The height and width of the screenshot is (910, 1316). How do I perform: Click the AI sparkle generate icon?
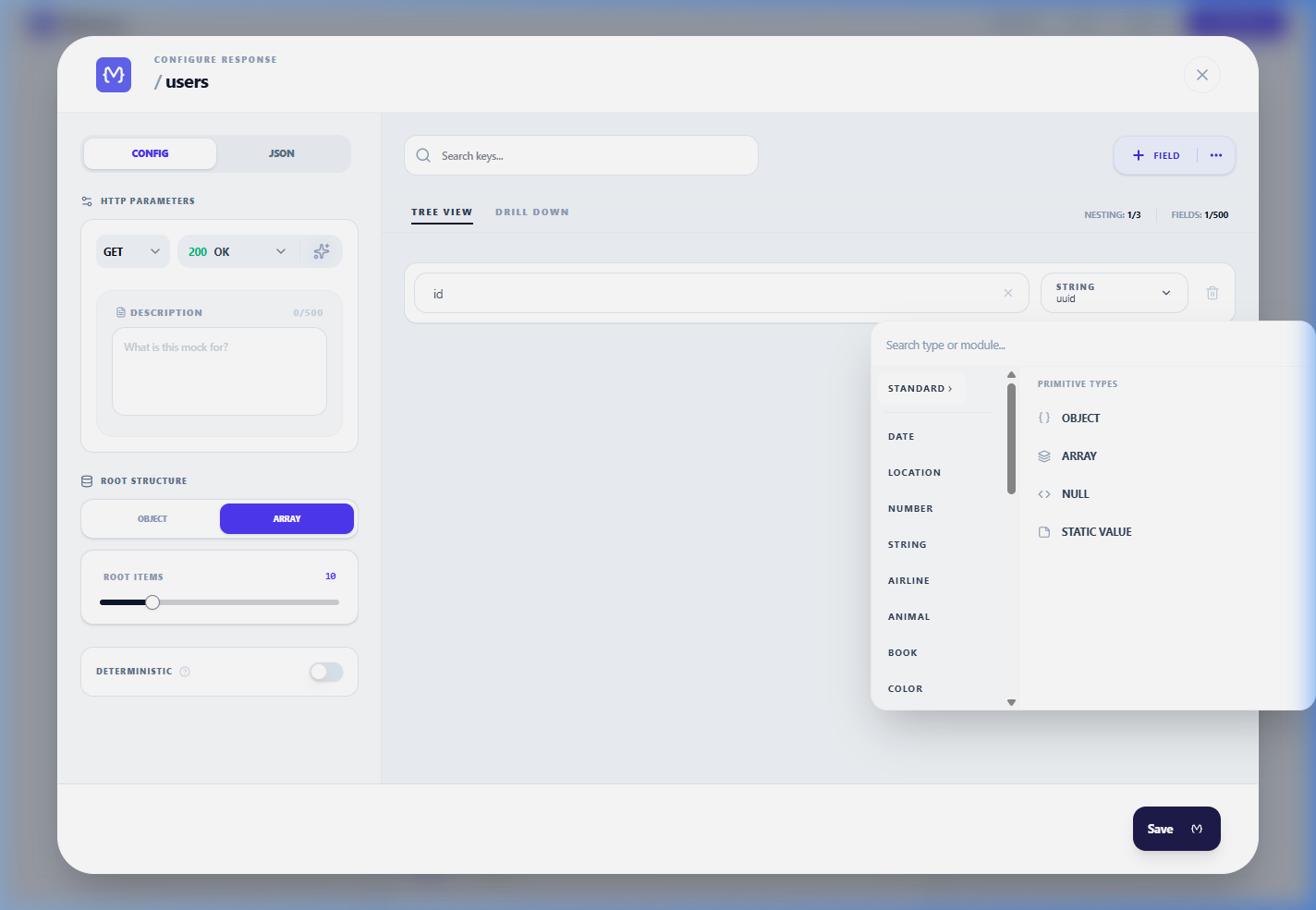pyautogui.click(x=321, y=251)
